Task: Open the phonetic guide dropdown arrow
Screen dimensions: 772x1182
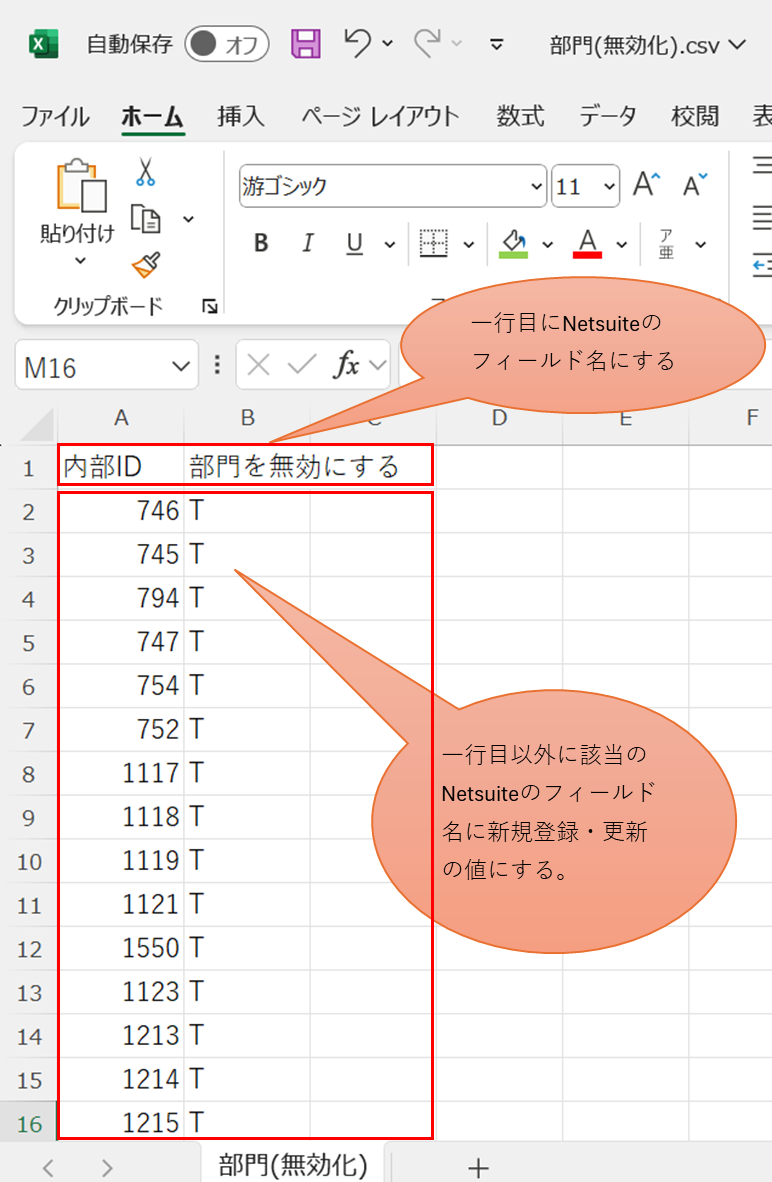Action: click(x=701, y=244)
